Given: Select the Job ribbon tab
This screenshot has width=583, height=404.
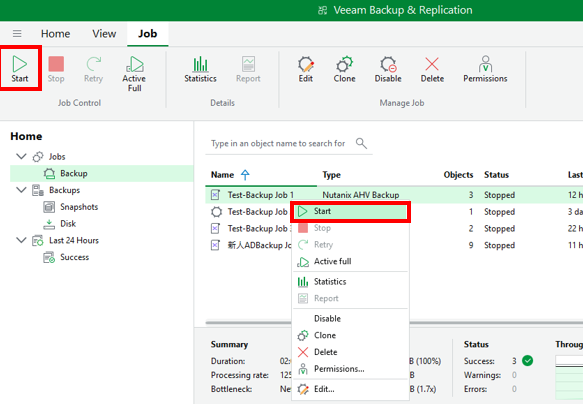Looking at the screenshot, I should click(x=148, y=34).
